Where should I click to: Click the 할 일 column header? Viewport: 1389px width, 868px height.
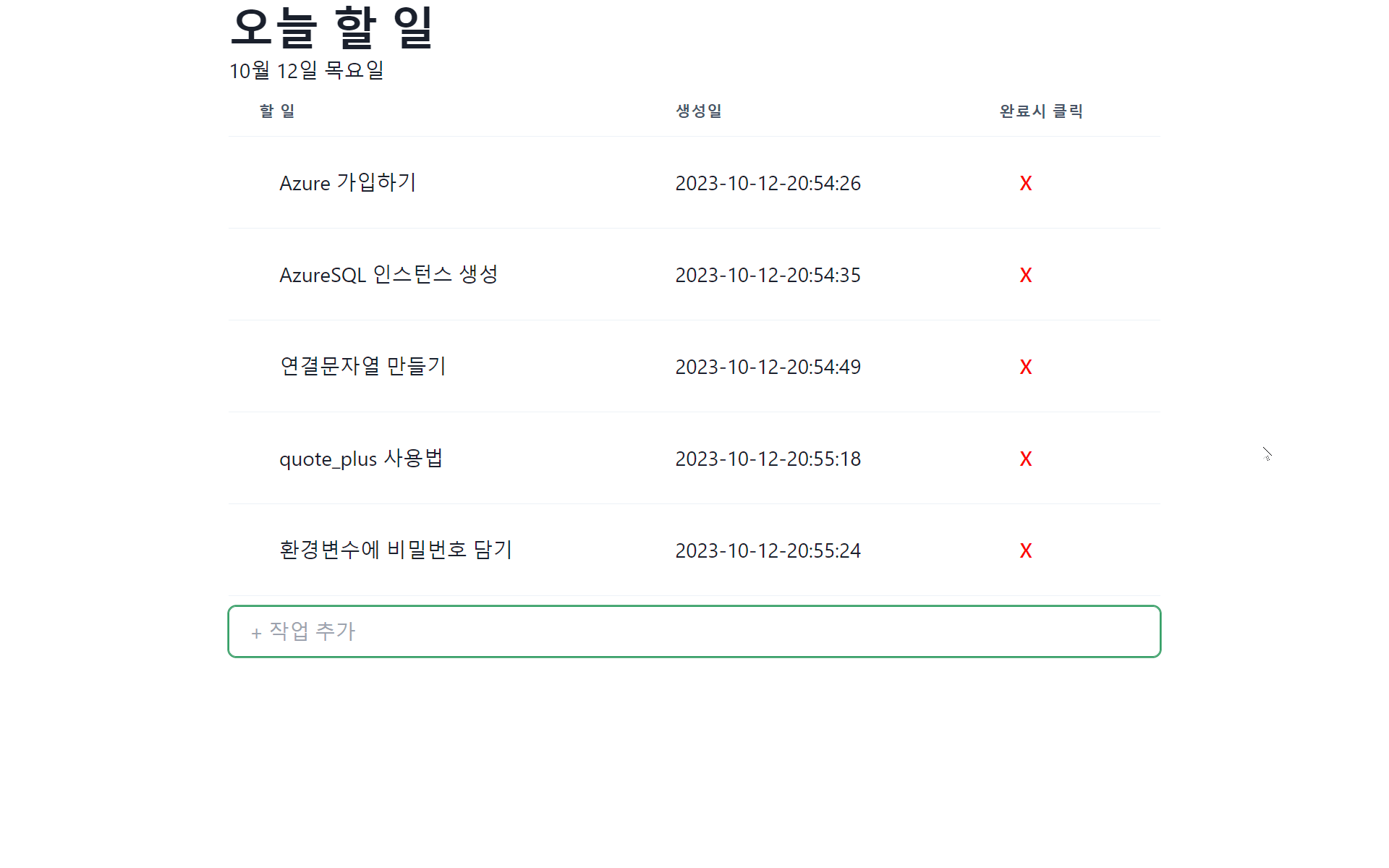point(277,111)
